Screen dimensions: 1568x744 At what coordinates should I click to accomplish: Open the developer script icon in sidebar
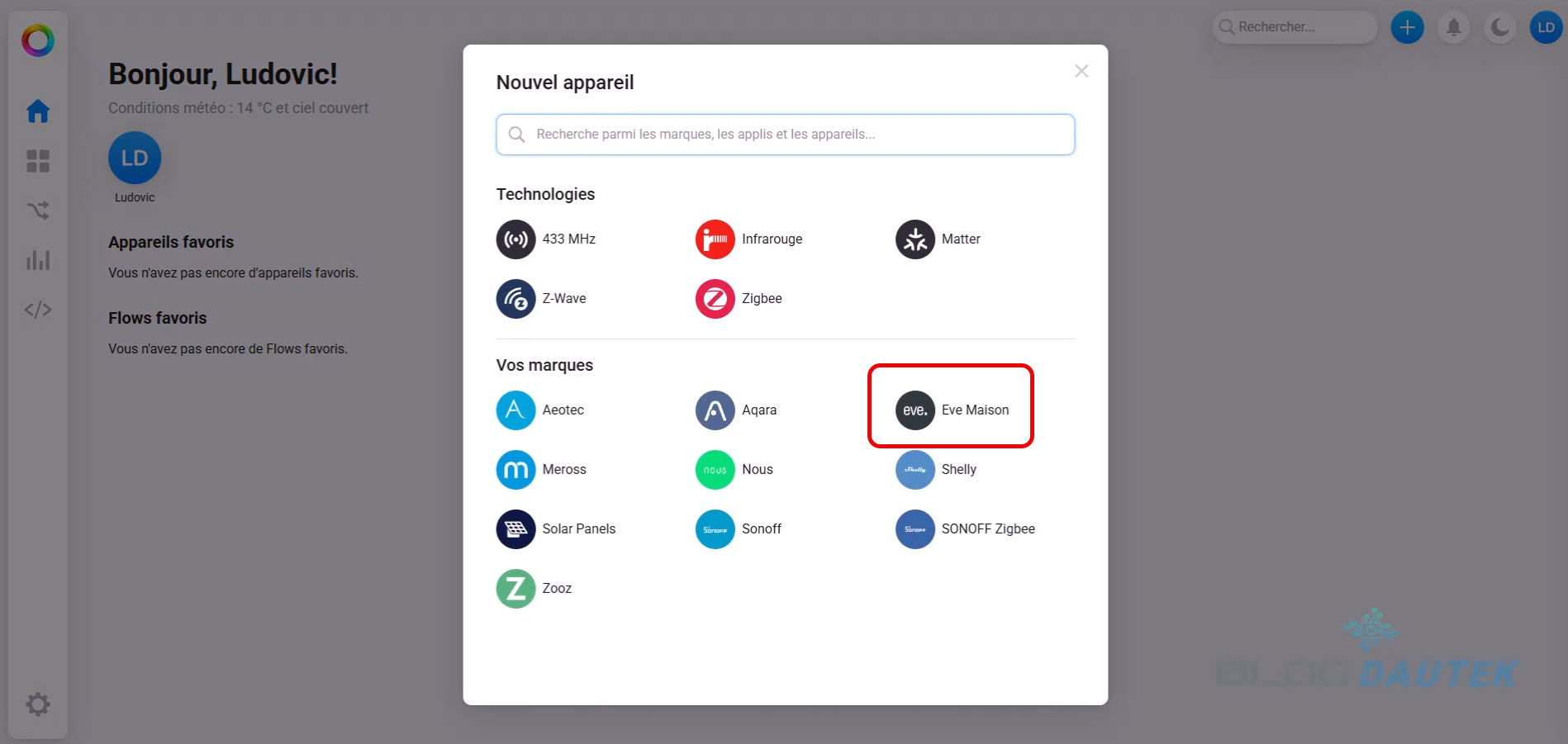point(38,310)
